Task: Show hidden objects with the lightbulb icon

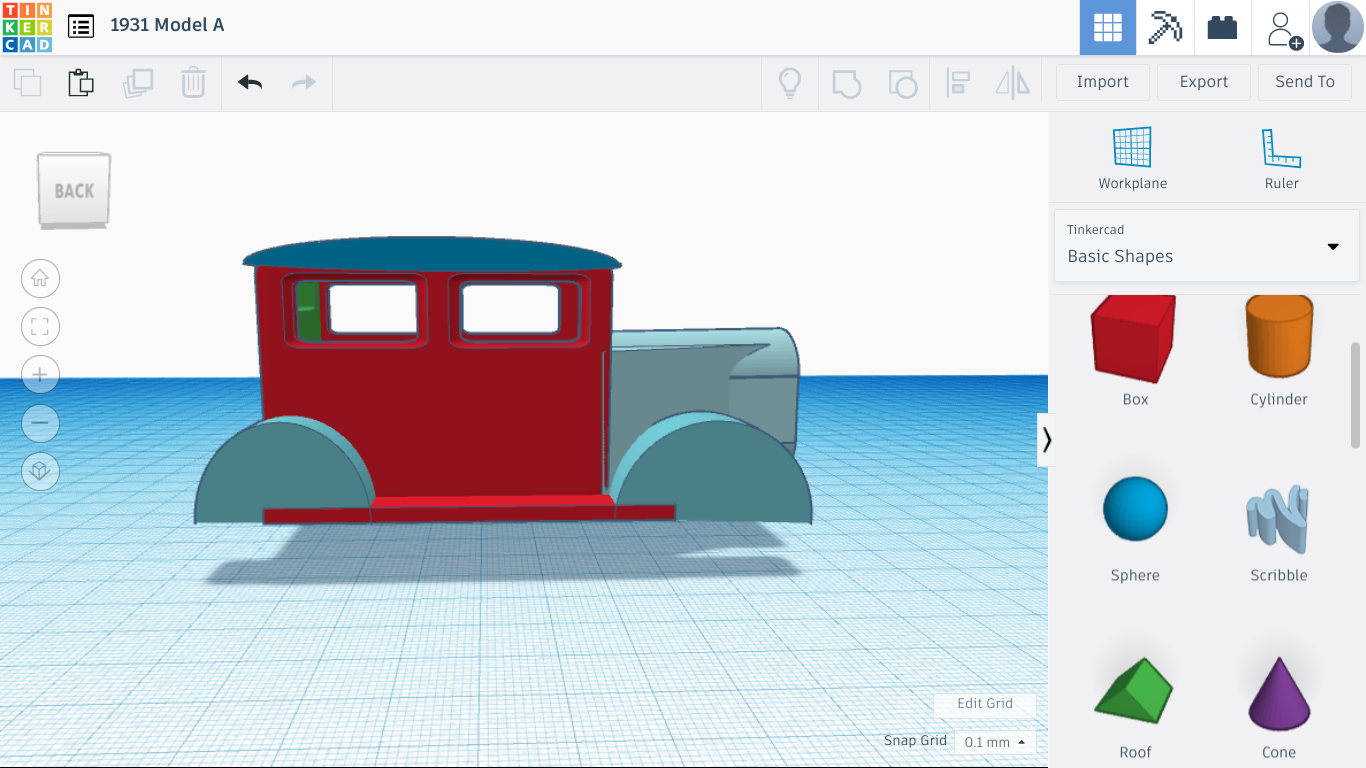Action: point(790,84)
